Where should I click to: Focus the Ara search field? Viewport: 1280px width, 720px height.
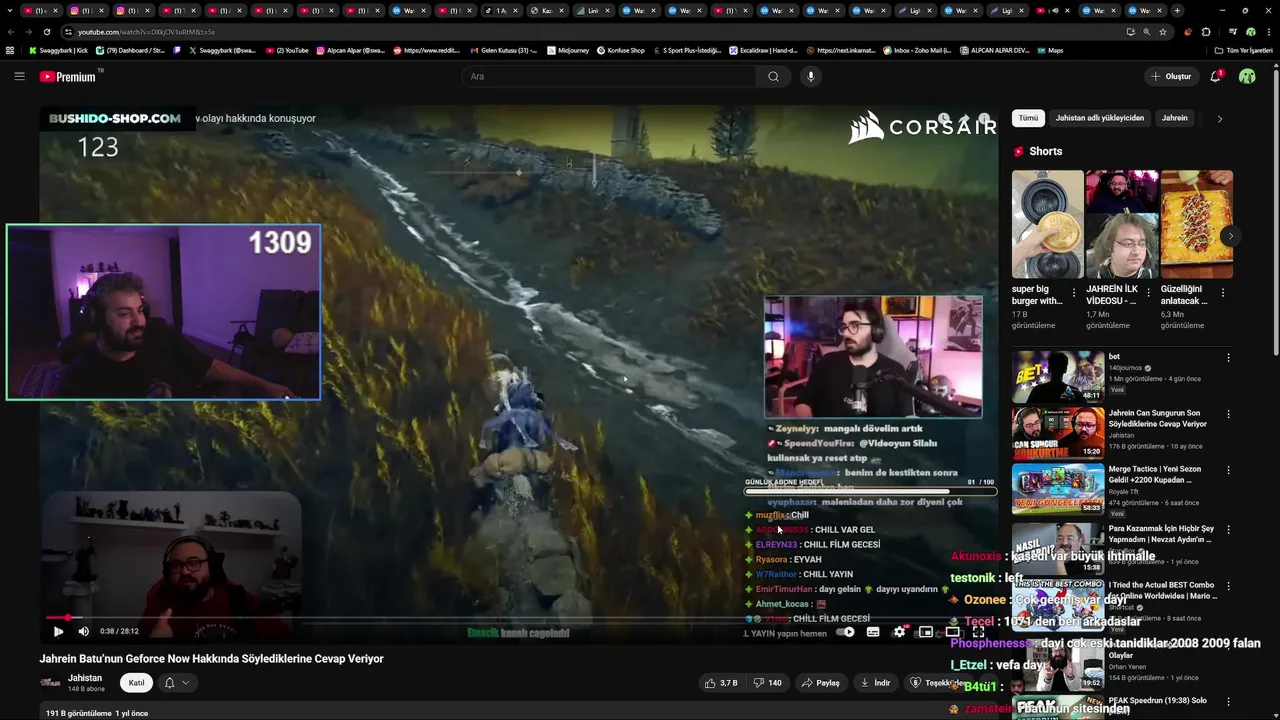click(x=608, y=76)
